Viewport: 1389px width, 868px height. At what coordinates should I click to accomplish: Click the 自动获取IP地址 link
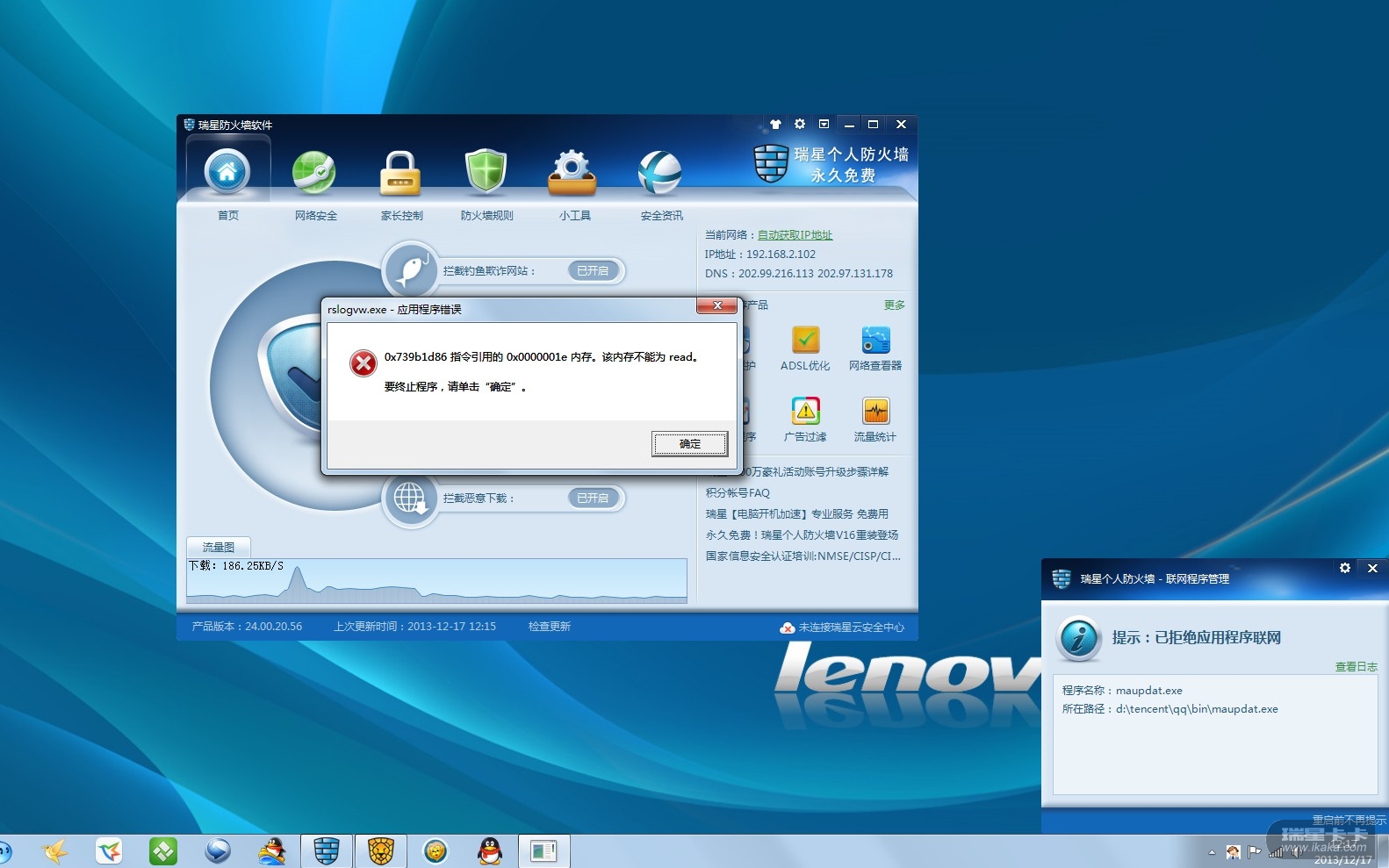(x=795, y=235)
